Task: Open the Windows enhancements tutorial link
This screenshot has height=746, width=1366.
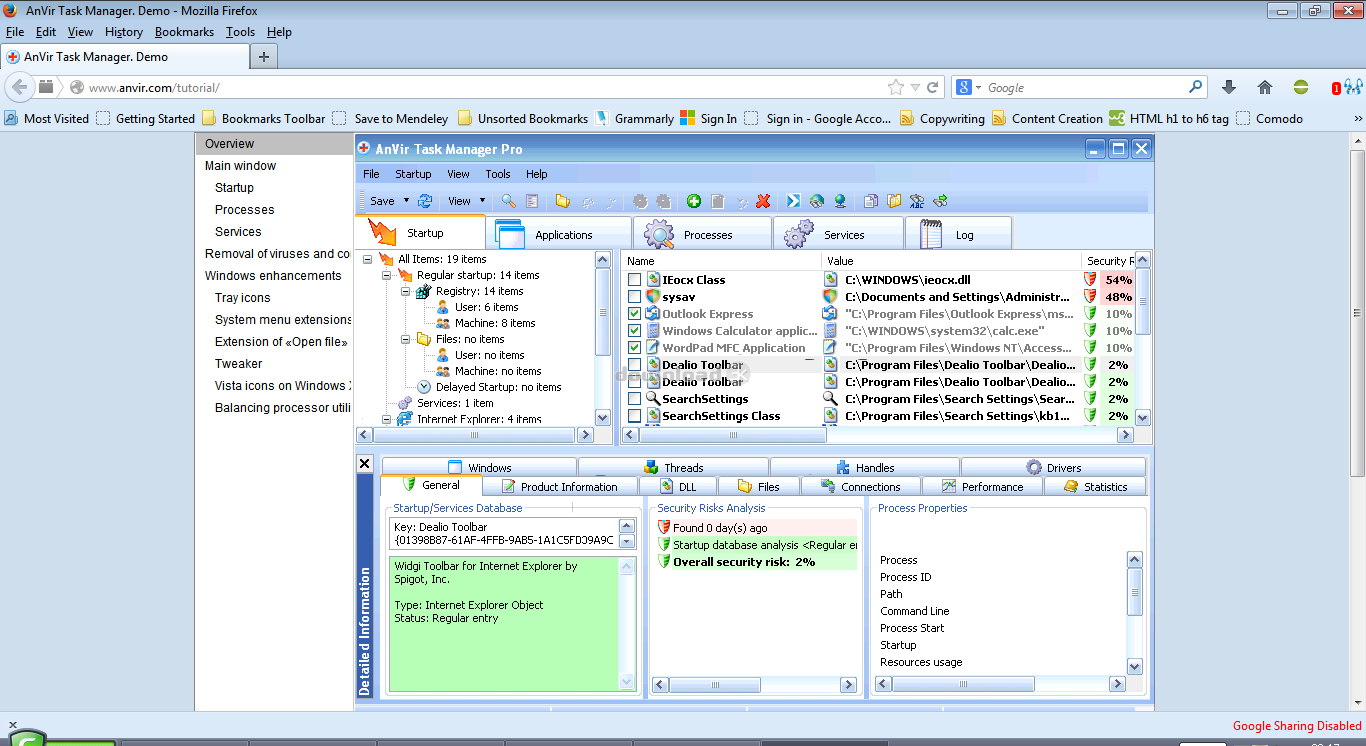Action: [x=273, y=276]
